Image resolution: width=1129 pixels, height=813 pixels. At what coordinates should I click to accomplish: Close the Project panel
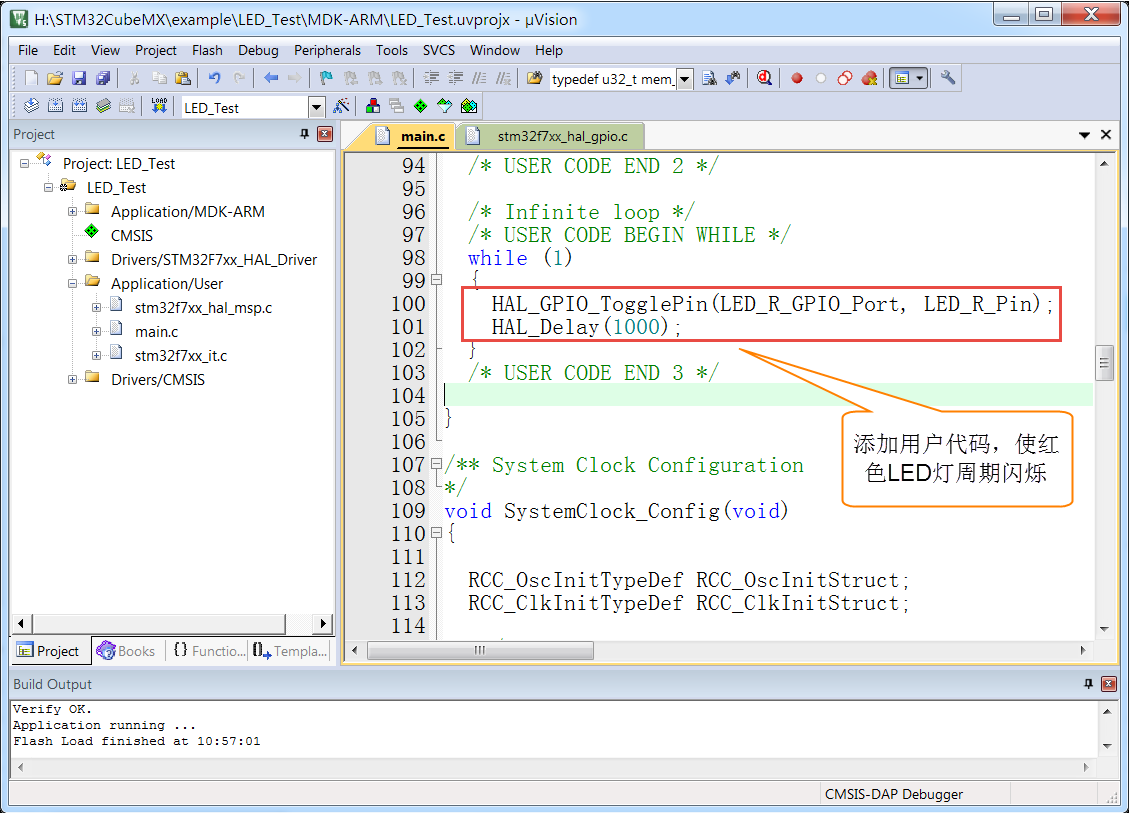[x=325, y=134]
